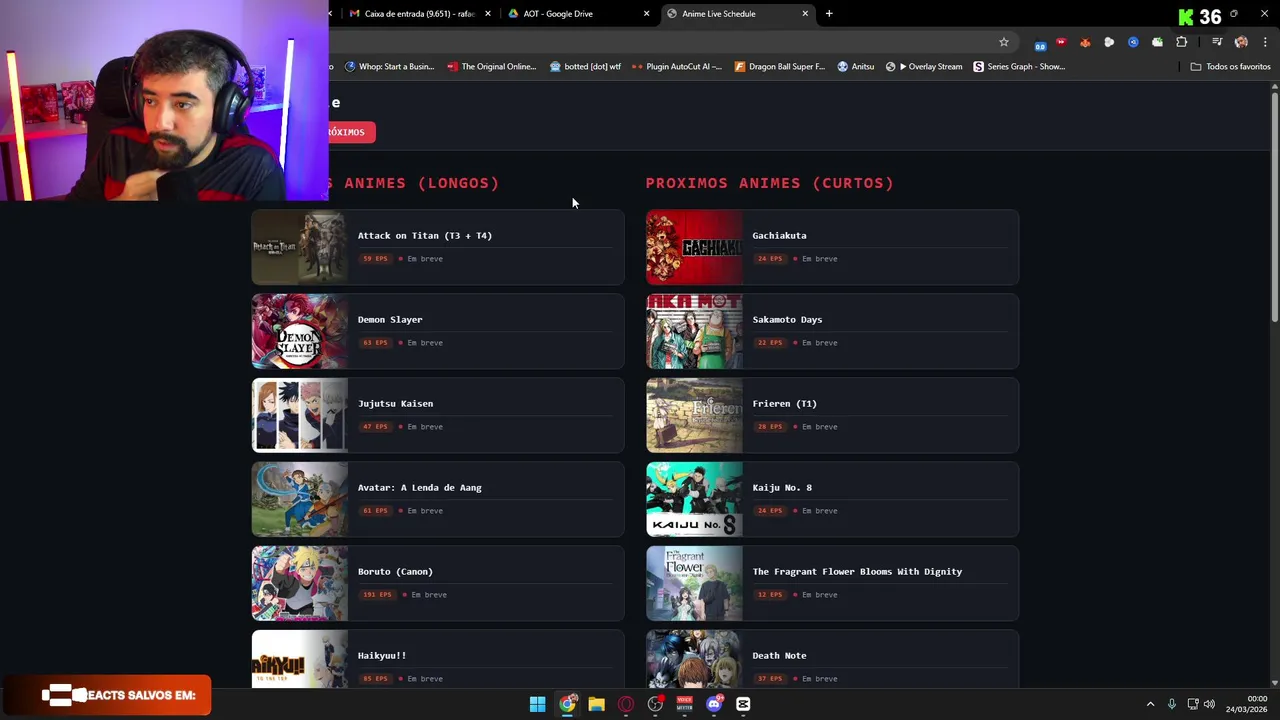Open CapCut from the taskbar

(743, 704)
